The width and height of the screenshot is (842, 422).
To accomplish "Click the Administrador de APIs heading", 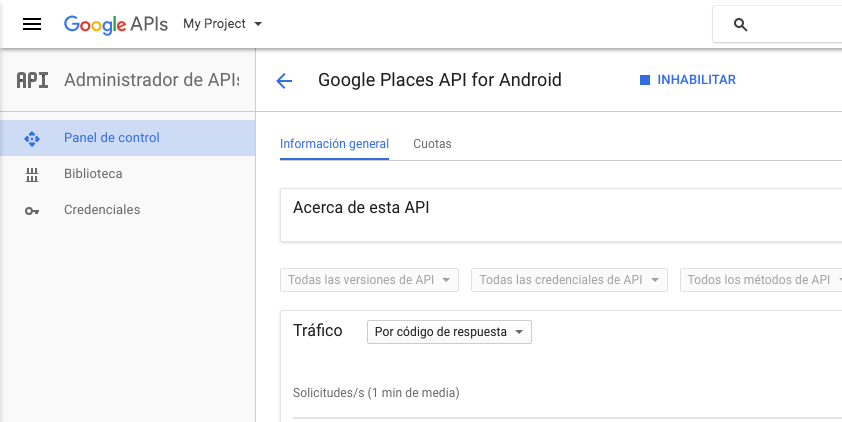I will [x=151, y=80].
